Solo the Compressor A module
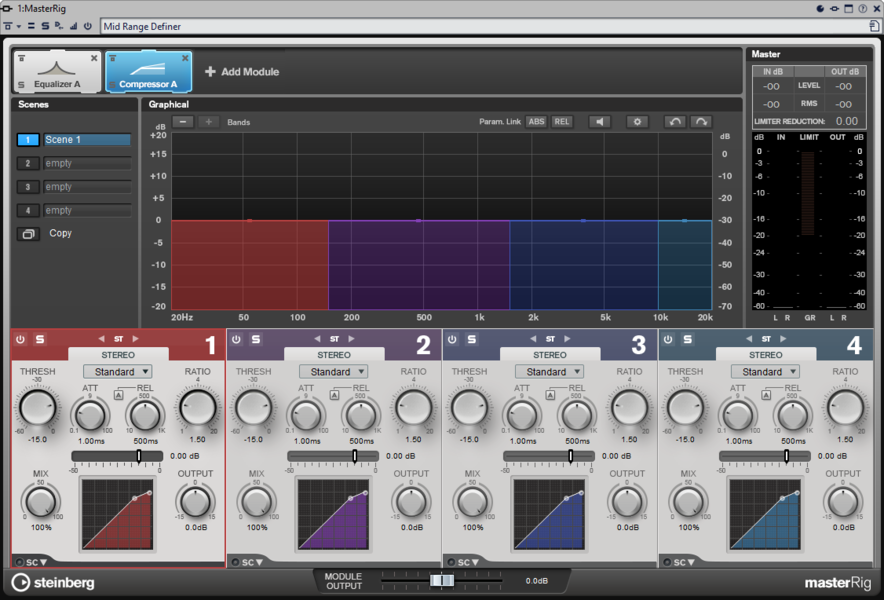This screenshot has width=884, height=600. coord(112,85)
